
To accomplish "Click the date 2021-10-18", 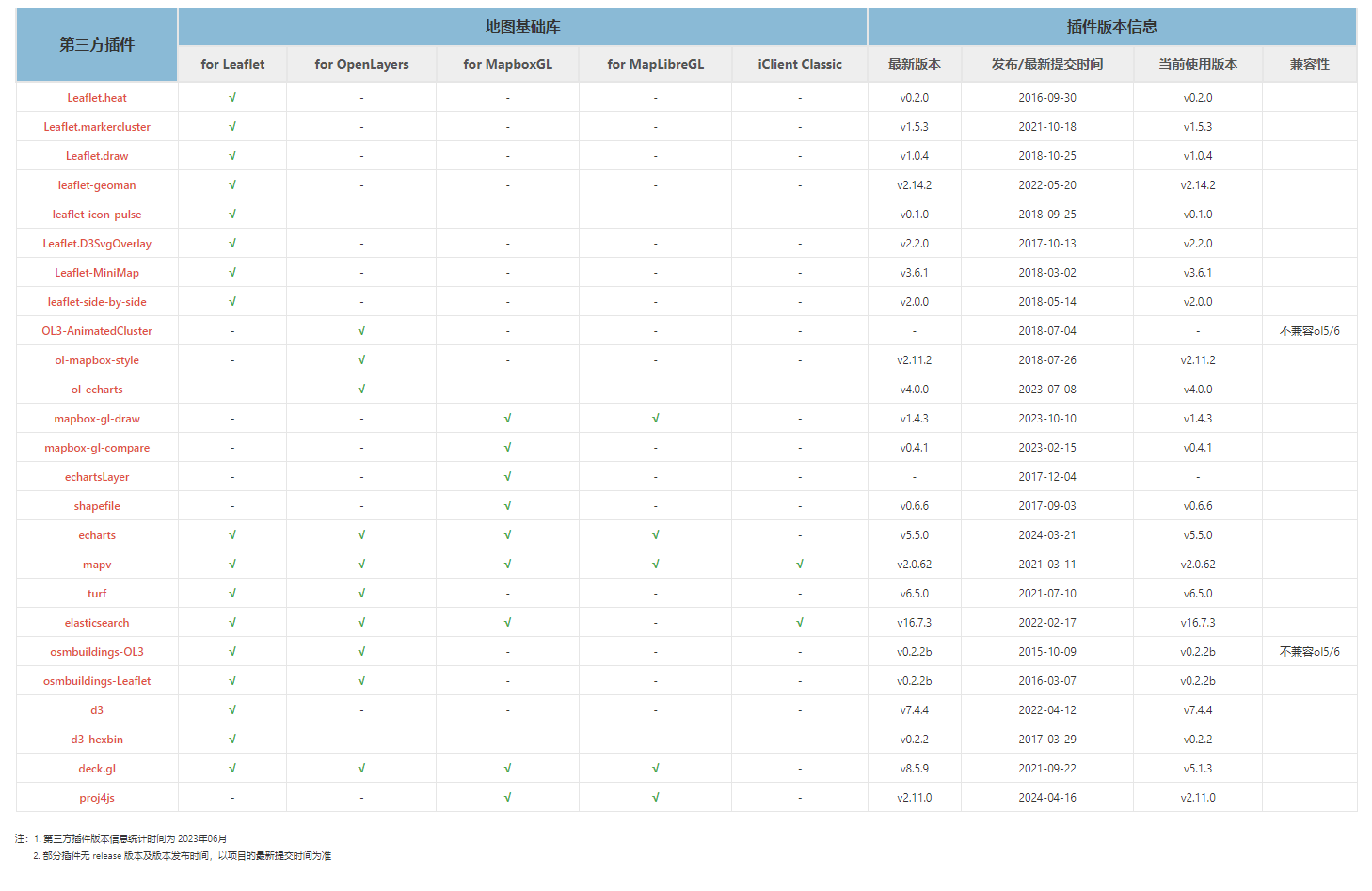I will tap(1047, 127).
